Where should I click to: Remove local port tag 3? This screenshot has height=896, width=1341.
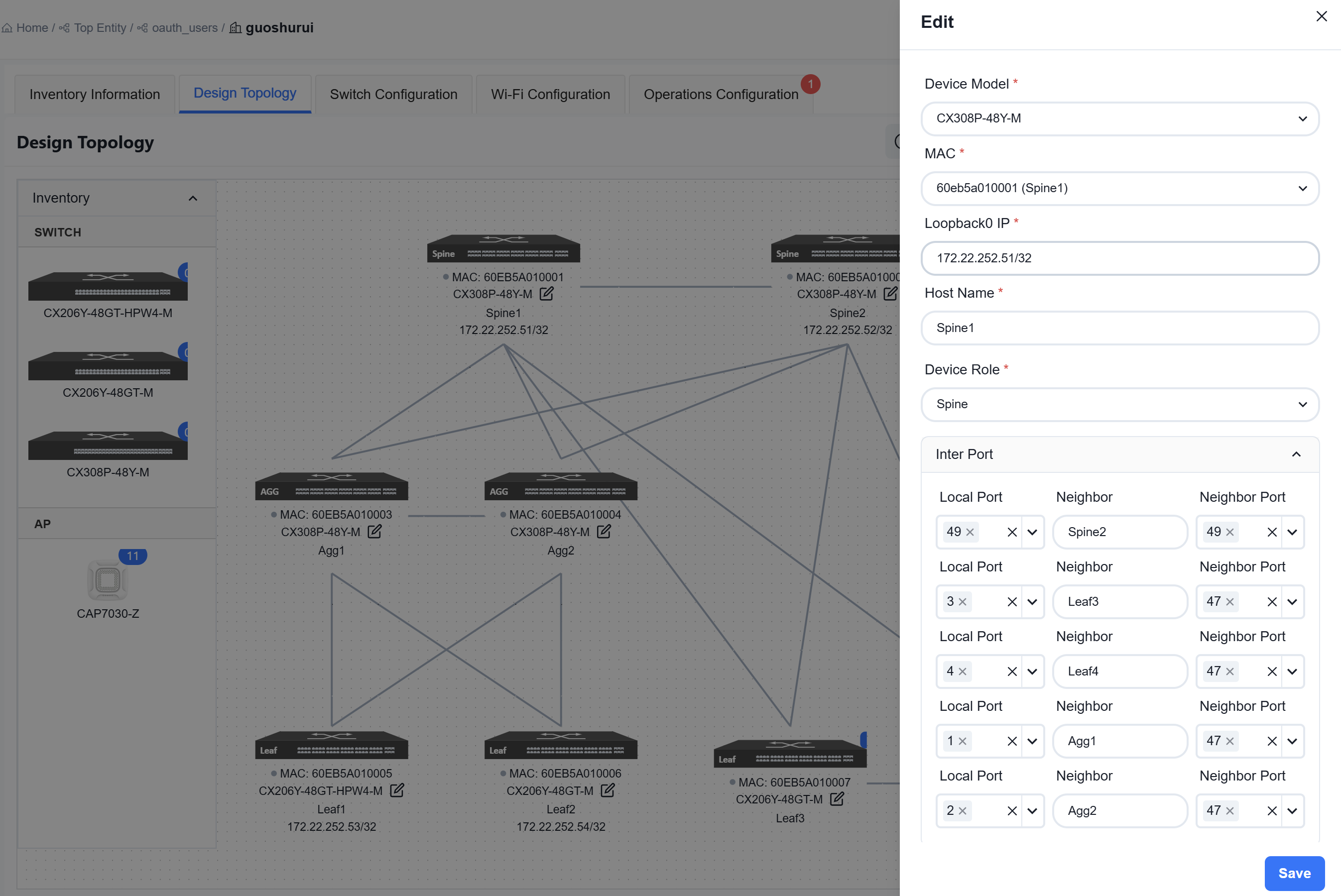(962, 602)
